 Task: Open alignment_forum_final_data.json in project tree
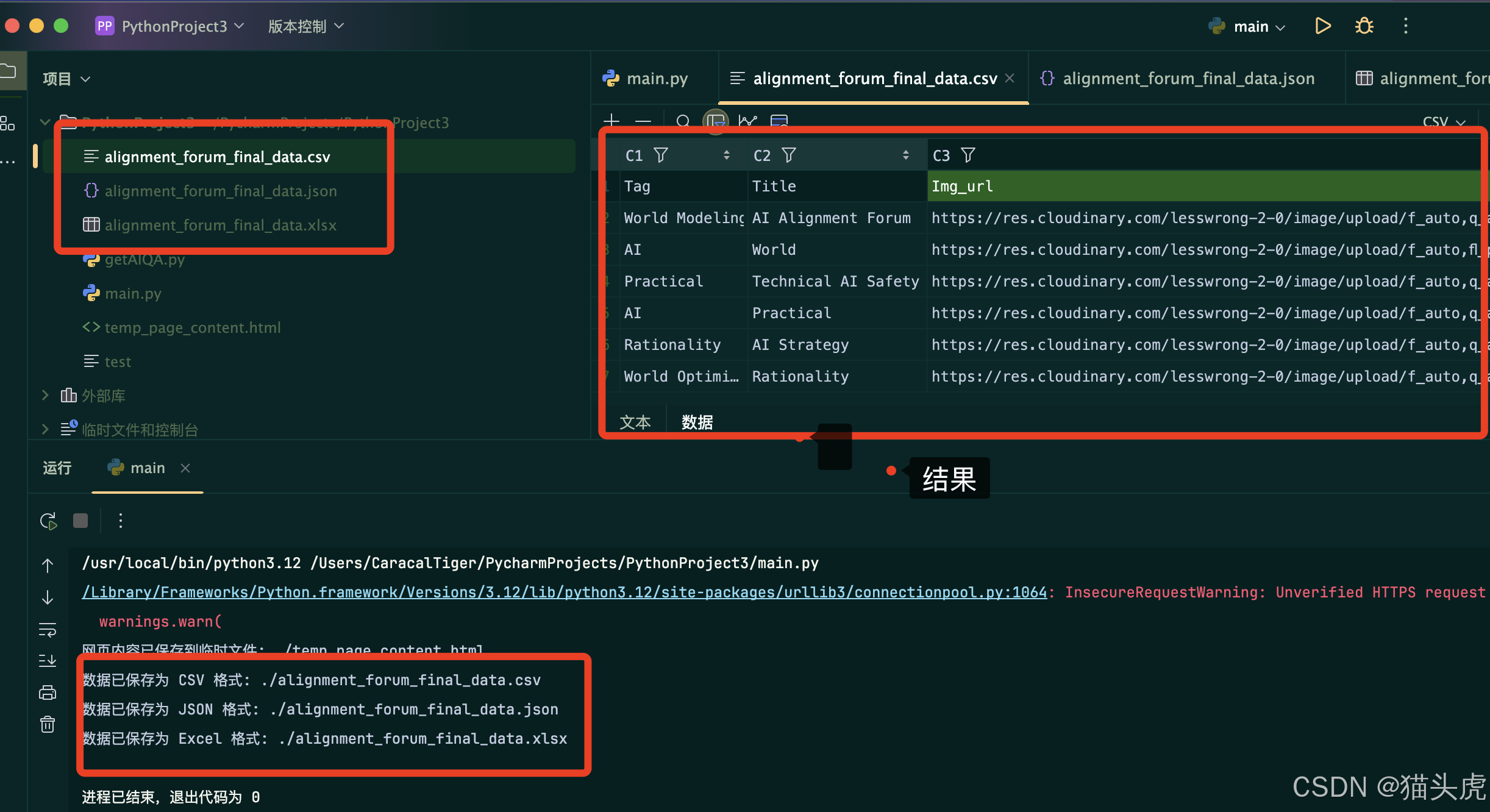(x=220, y=191)
